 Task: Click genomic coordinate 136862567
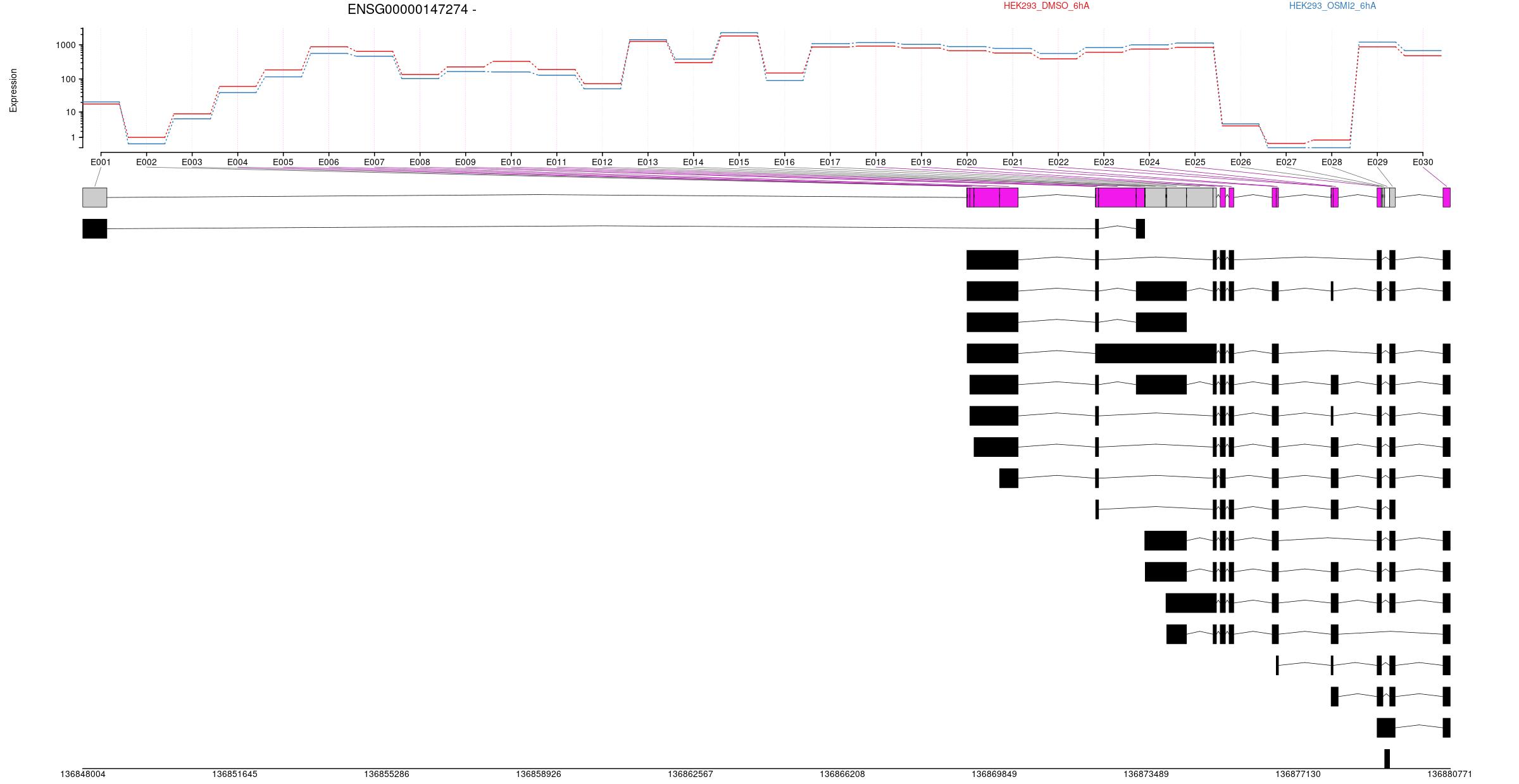691,774
